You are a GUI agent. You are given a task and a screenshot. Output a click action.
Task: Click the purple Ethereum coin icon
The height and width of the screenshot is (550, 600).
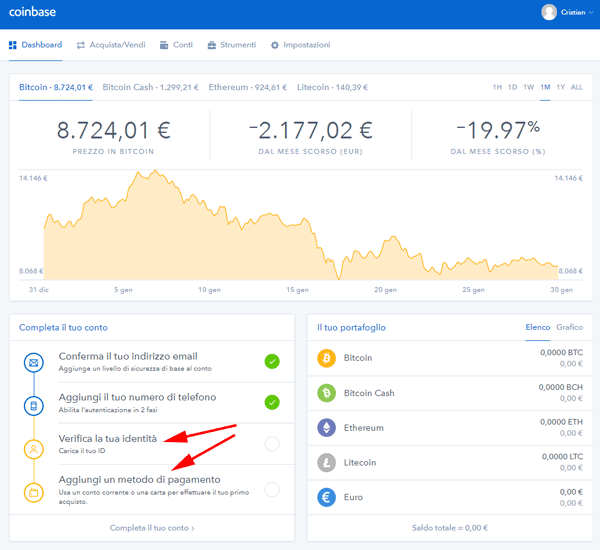click(x=326, y=428)
